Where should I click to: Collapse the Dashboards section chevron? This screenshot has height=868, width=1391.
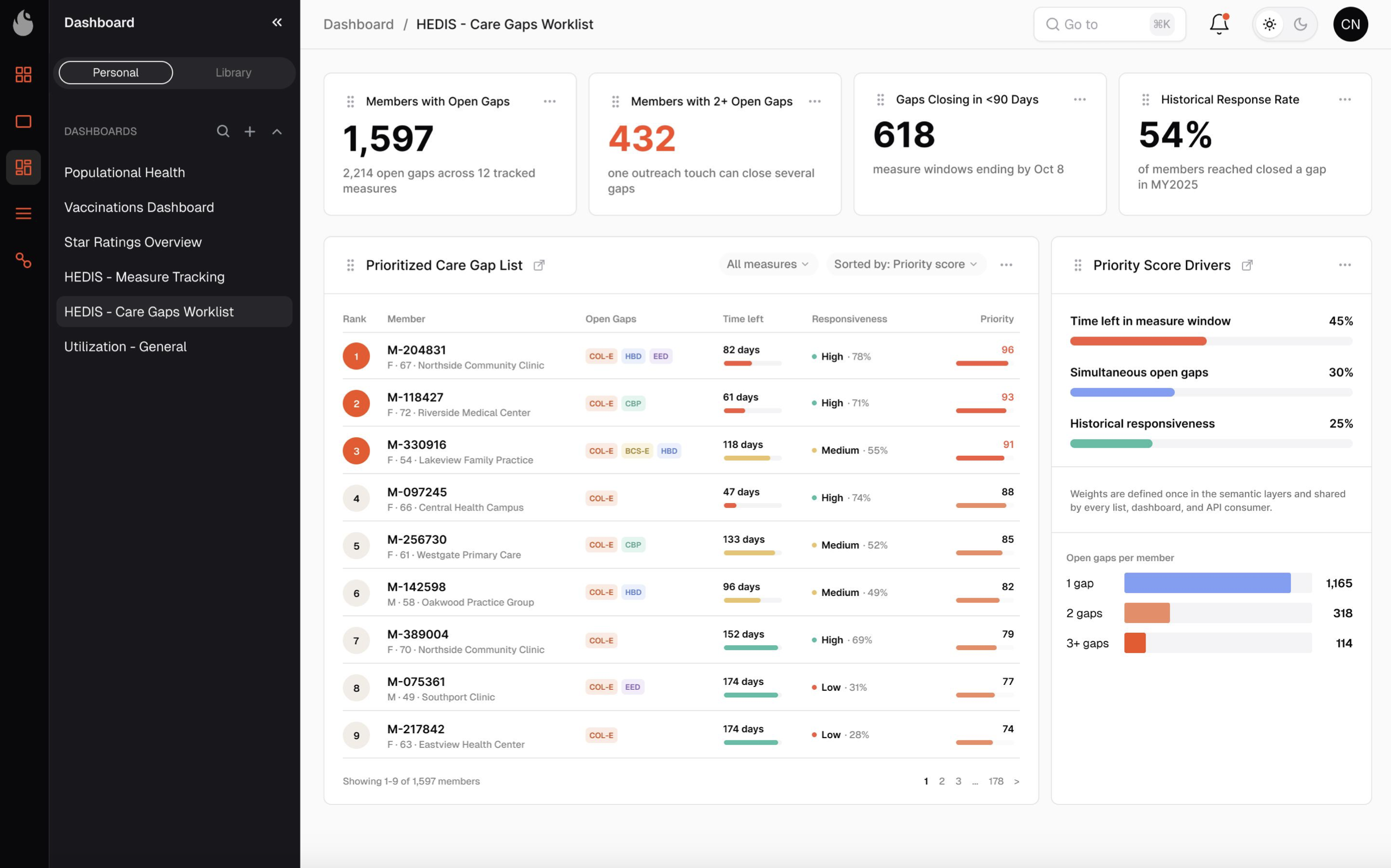pos(277,131)
